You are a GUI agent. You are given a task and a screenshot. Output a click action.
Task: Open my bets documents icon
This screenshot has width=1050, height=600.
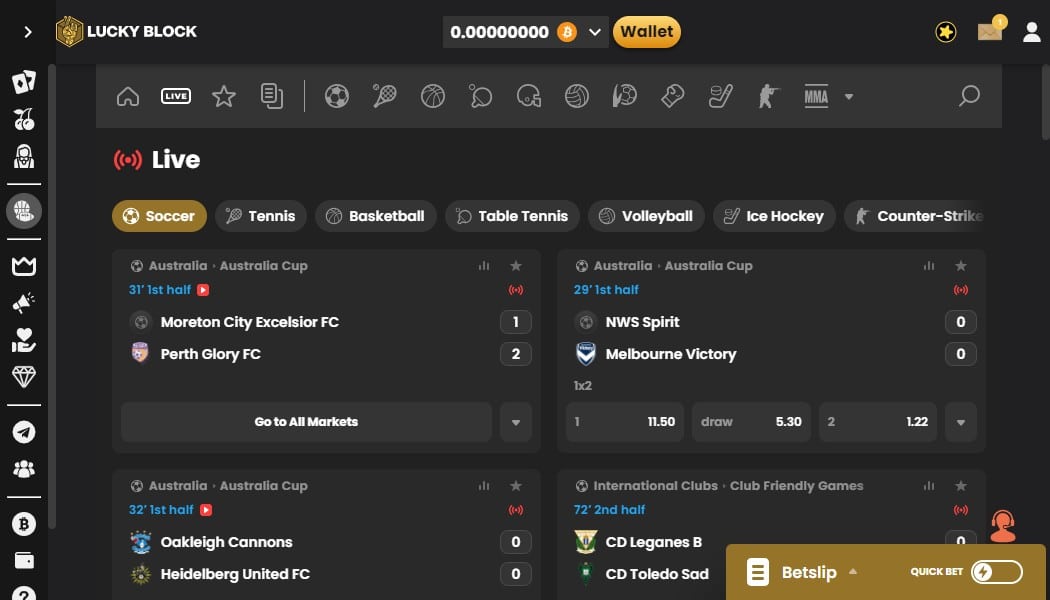272,96
